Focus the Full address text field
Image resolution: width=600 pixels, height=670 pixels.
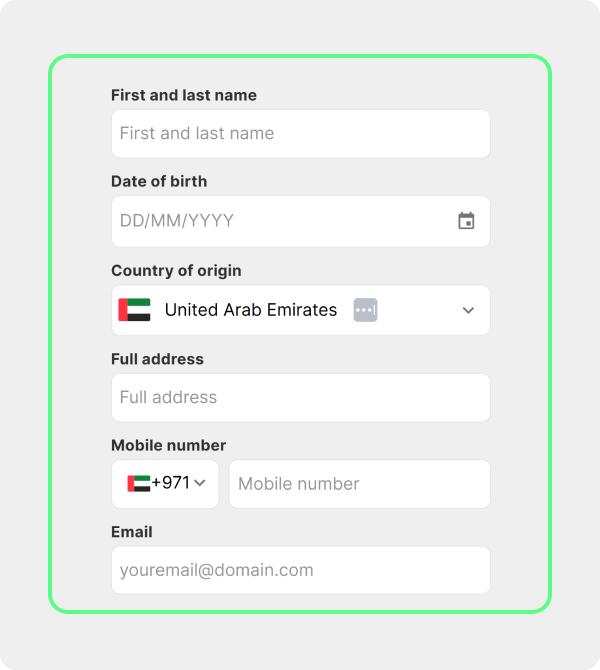coord(300,398)
